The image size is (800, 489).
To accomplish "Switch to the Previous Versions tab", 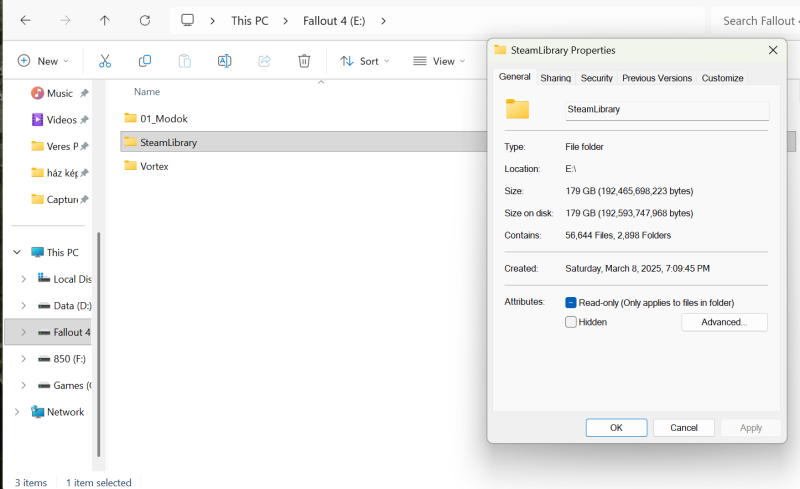I will pyautogui.click(x=657, y=78).
